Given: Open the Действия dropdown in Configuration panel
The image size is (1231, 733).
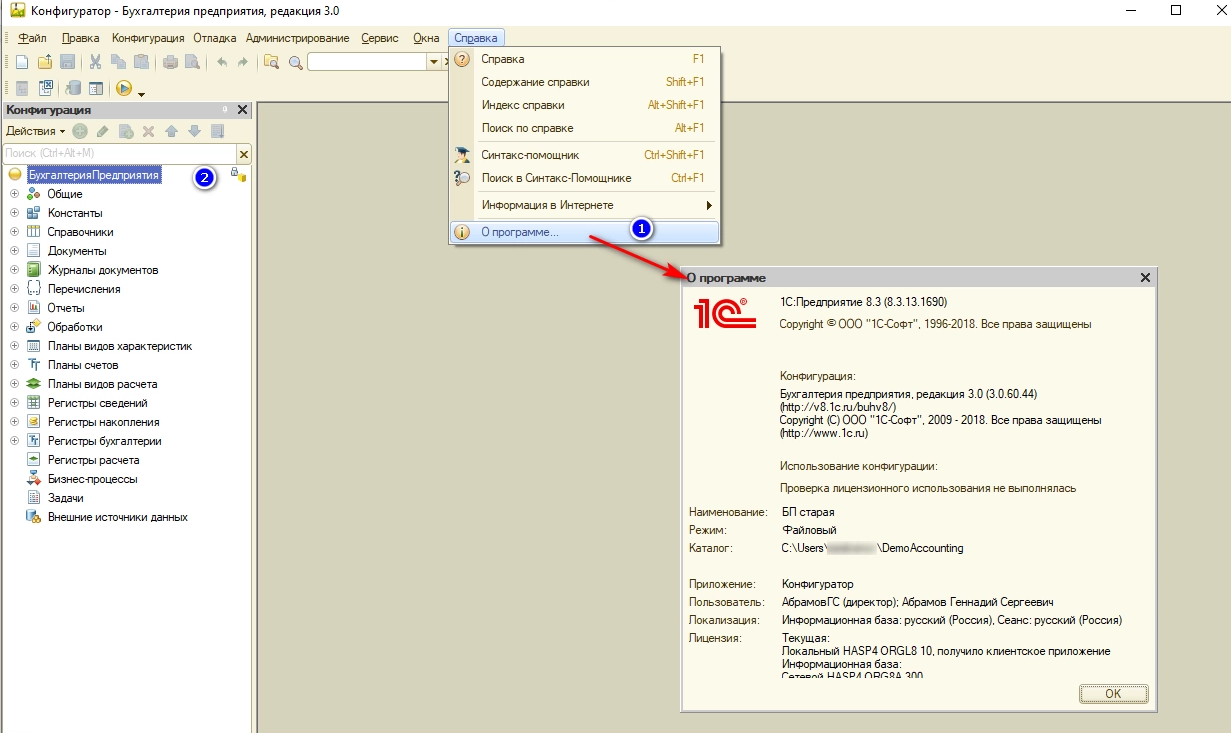Looking at the screenshot, I should [x=36, y=131].
